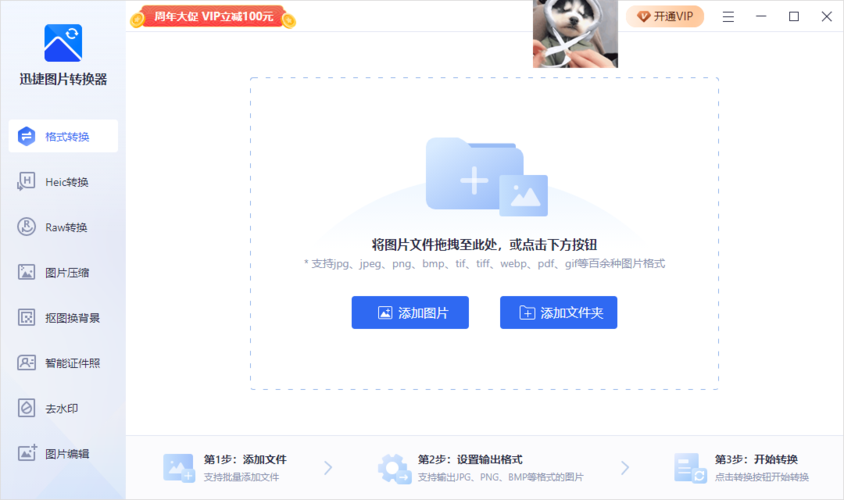Open the 去水印 text entry
This screenshot has height=500, width=844.
point(61,409)
